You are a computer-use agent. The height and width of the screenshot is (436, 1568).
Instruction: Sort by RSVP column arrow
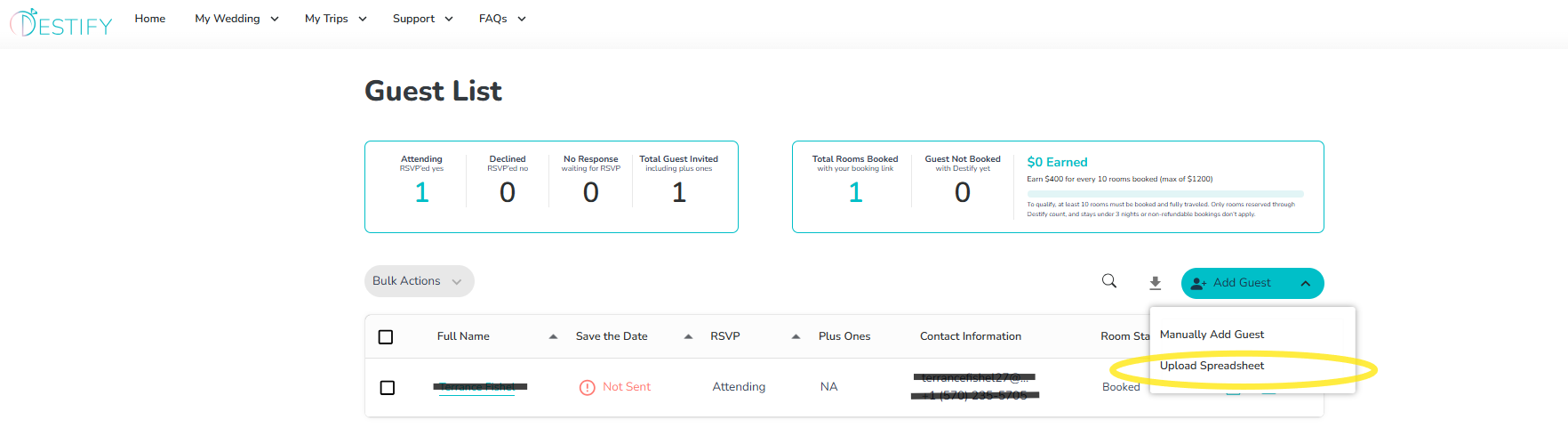coord(796,336)
